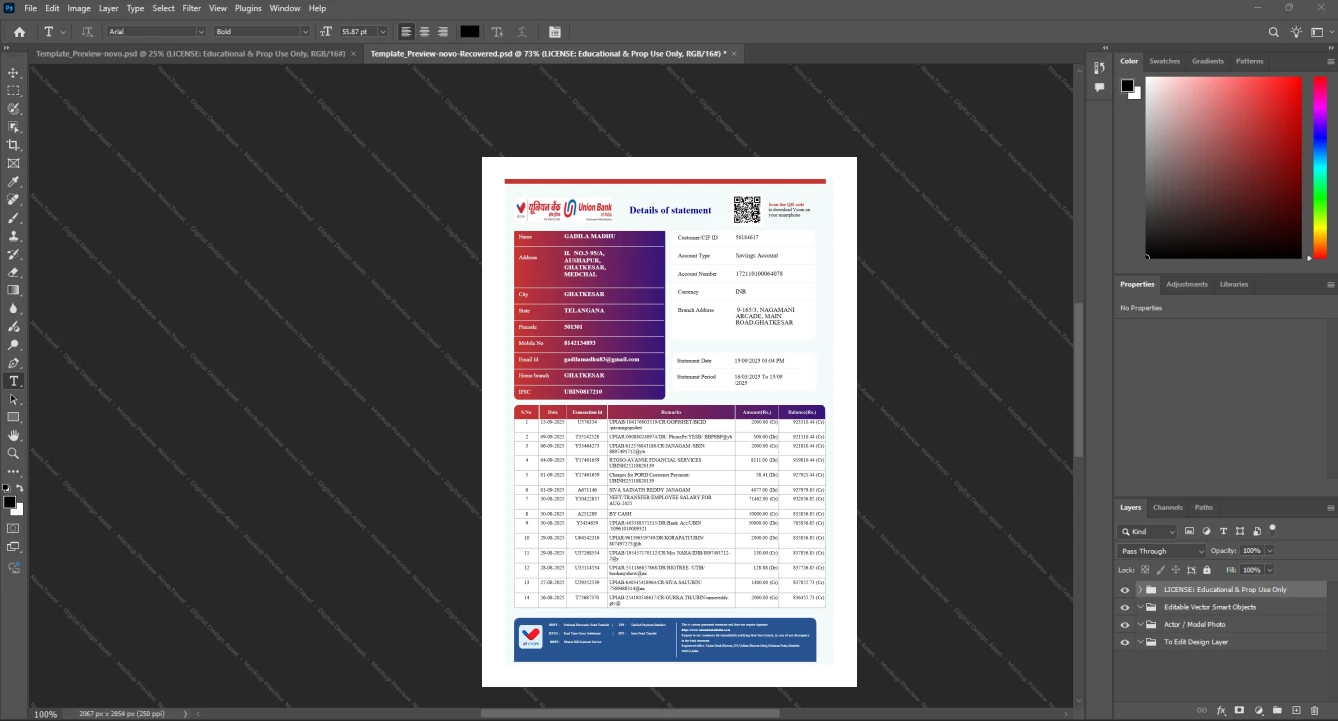
Task: Open the File menu
Action: click(x=30, y=8)
